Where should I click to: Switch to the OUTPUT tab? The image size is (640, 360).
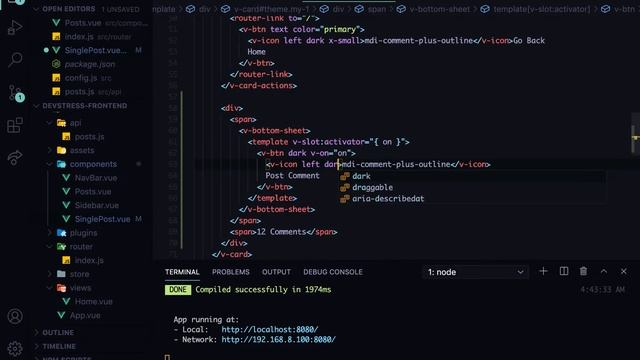coord(276,272)
